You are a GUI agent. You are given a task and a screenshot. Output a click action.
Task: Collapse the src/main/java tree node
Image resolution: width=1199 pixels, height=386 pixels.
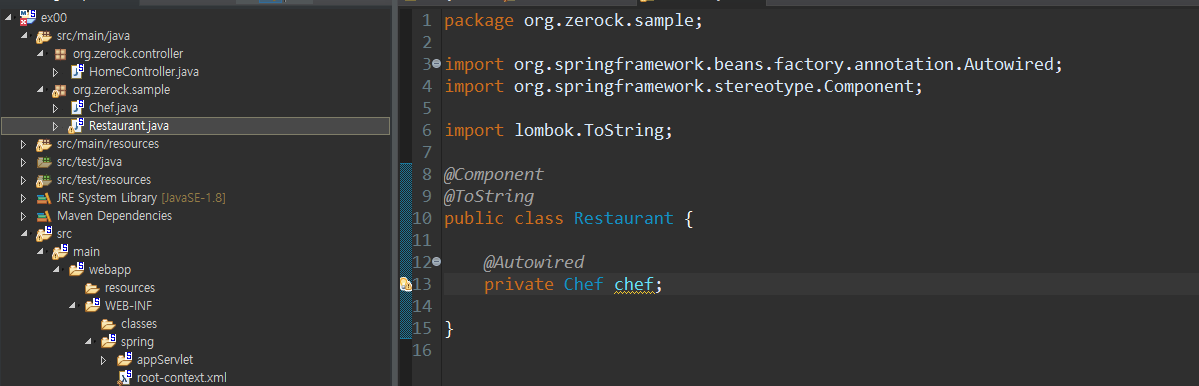[x=24, y=36]
